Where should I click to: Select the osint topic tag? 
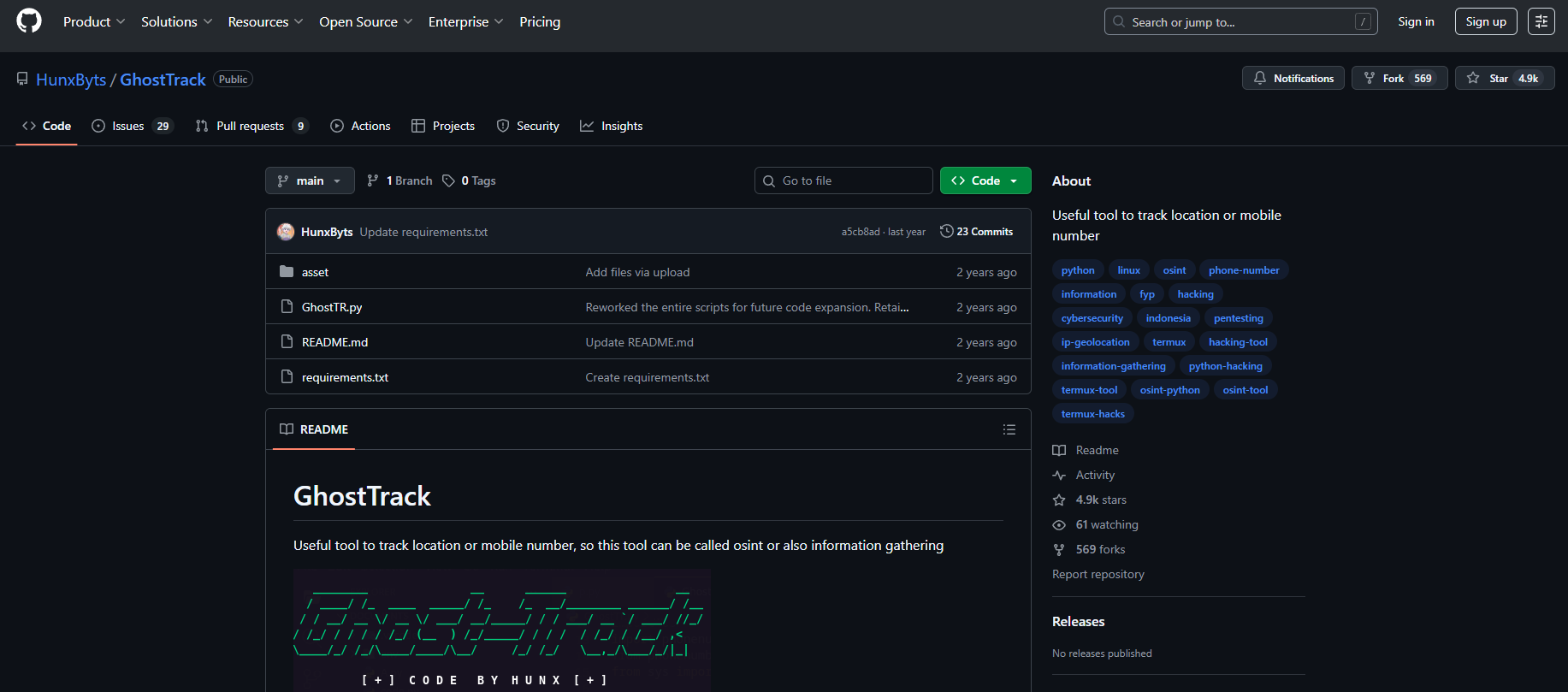click(1174, 270)
